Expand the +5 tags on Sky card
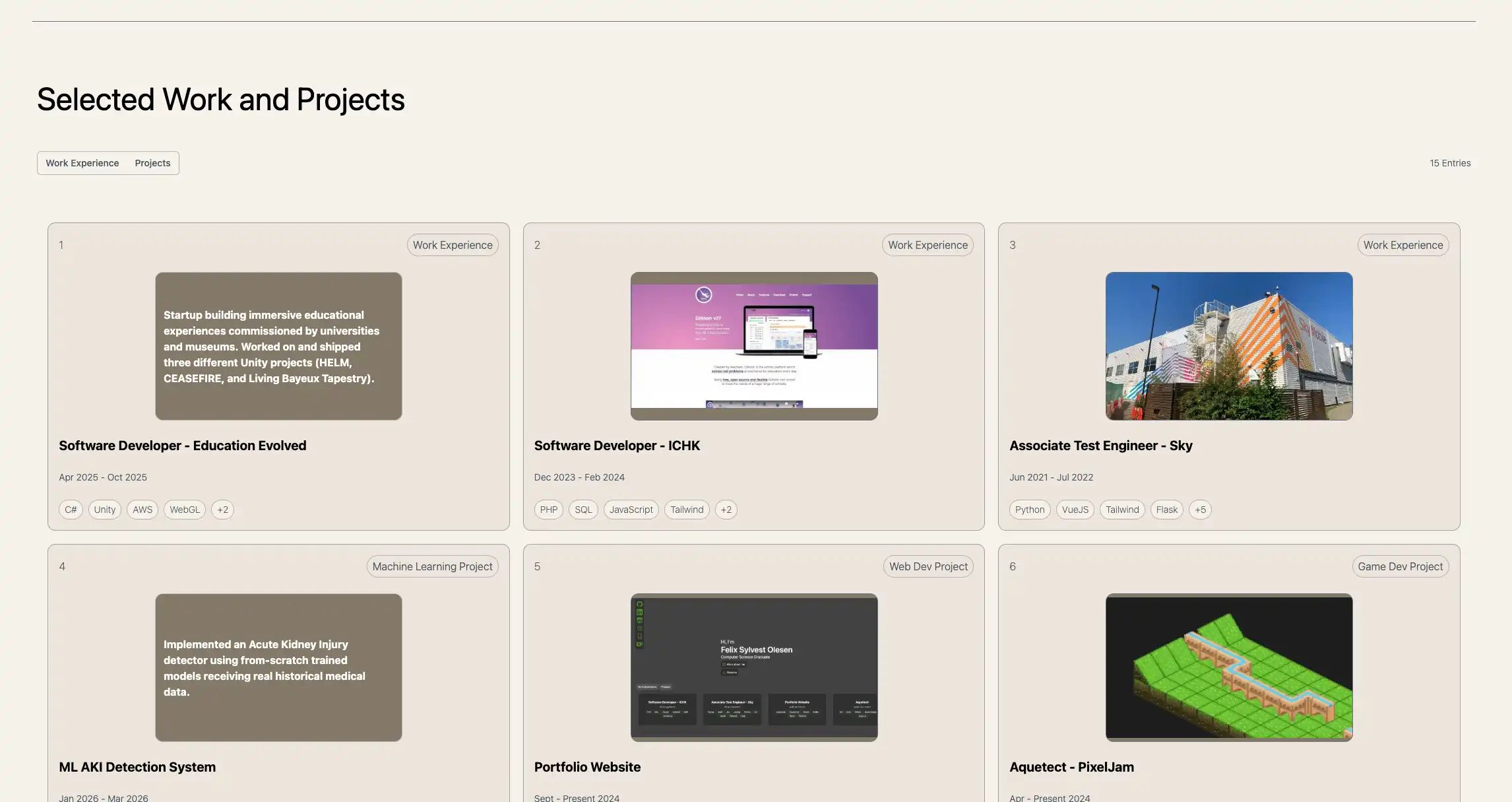 pos(1200,510)
